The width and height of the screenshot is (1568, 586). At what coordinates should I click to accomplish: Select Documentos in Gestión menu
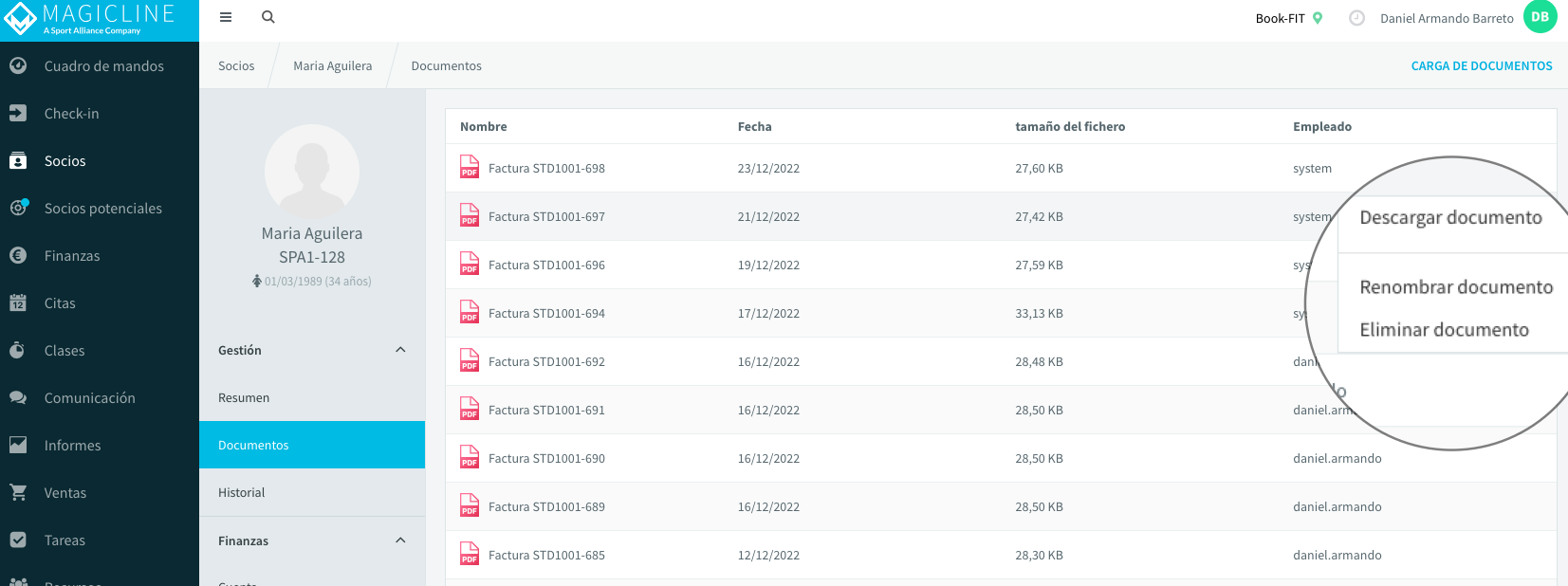click(x=312, y=445)
